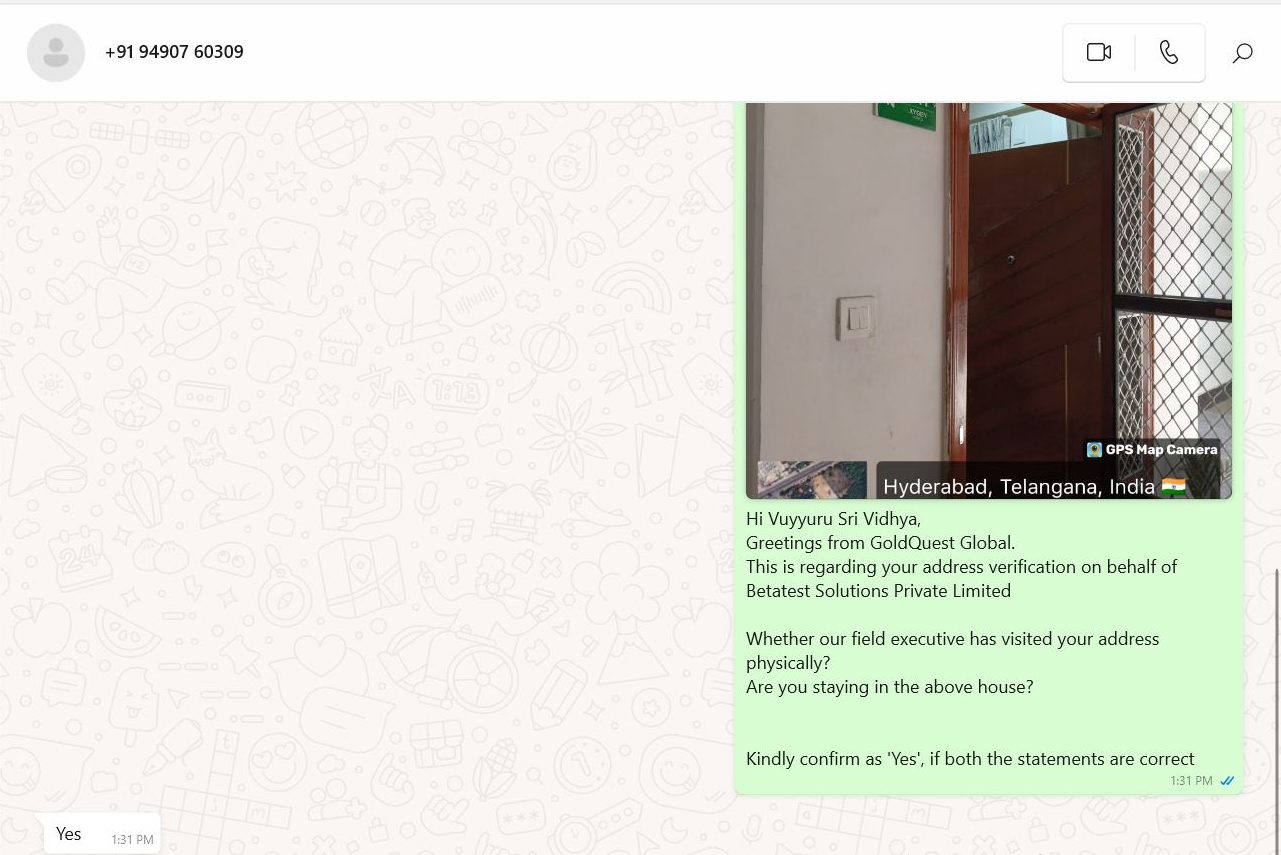This screenshot has width=1281, height=855.
Task: Start a video call with the contact
Action: [1099, 52]
